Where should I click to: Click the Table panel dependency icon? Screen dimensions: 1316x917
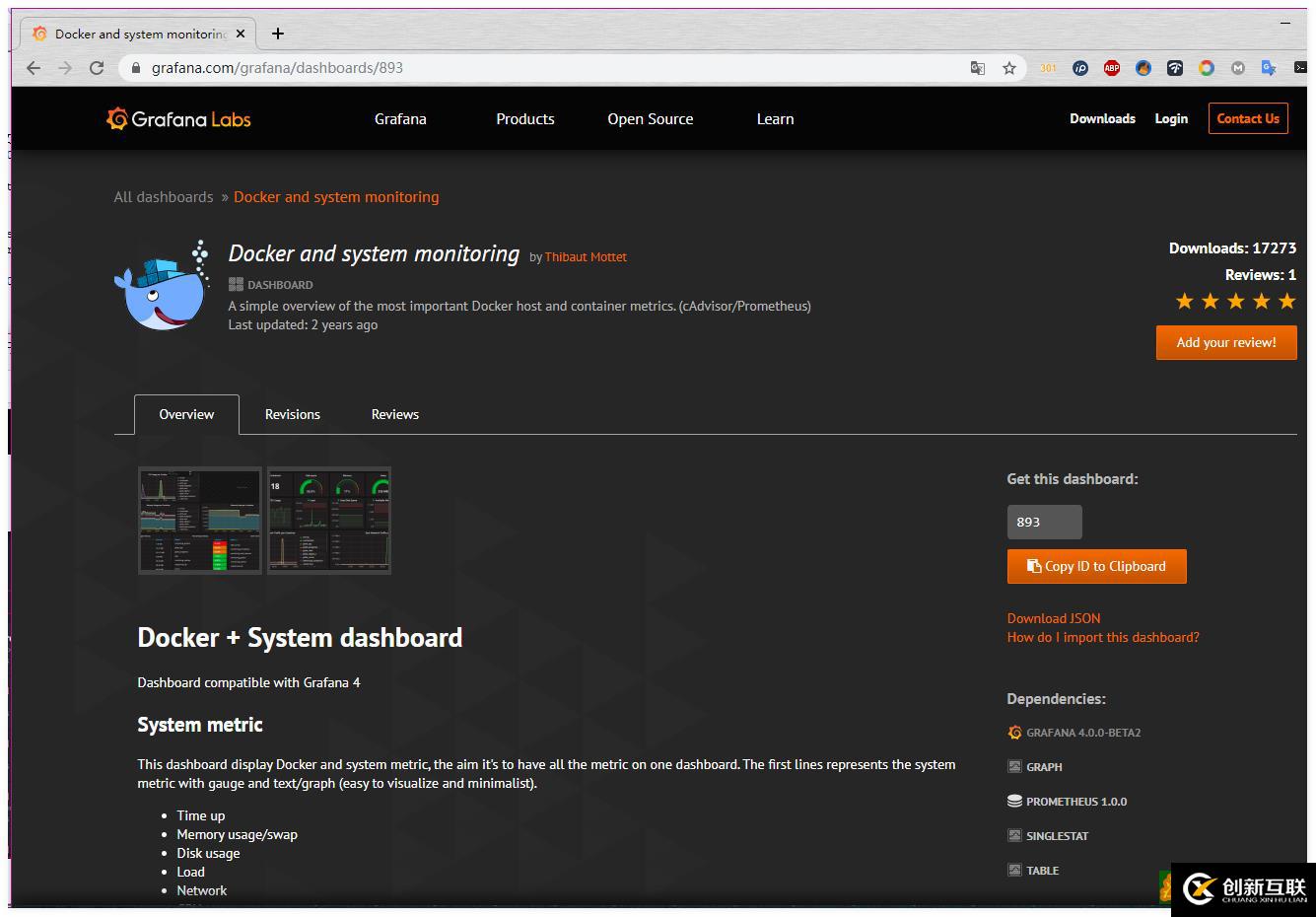pos(1014,871)
